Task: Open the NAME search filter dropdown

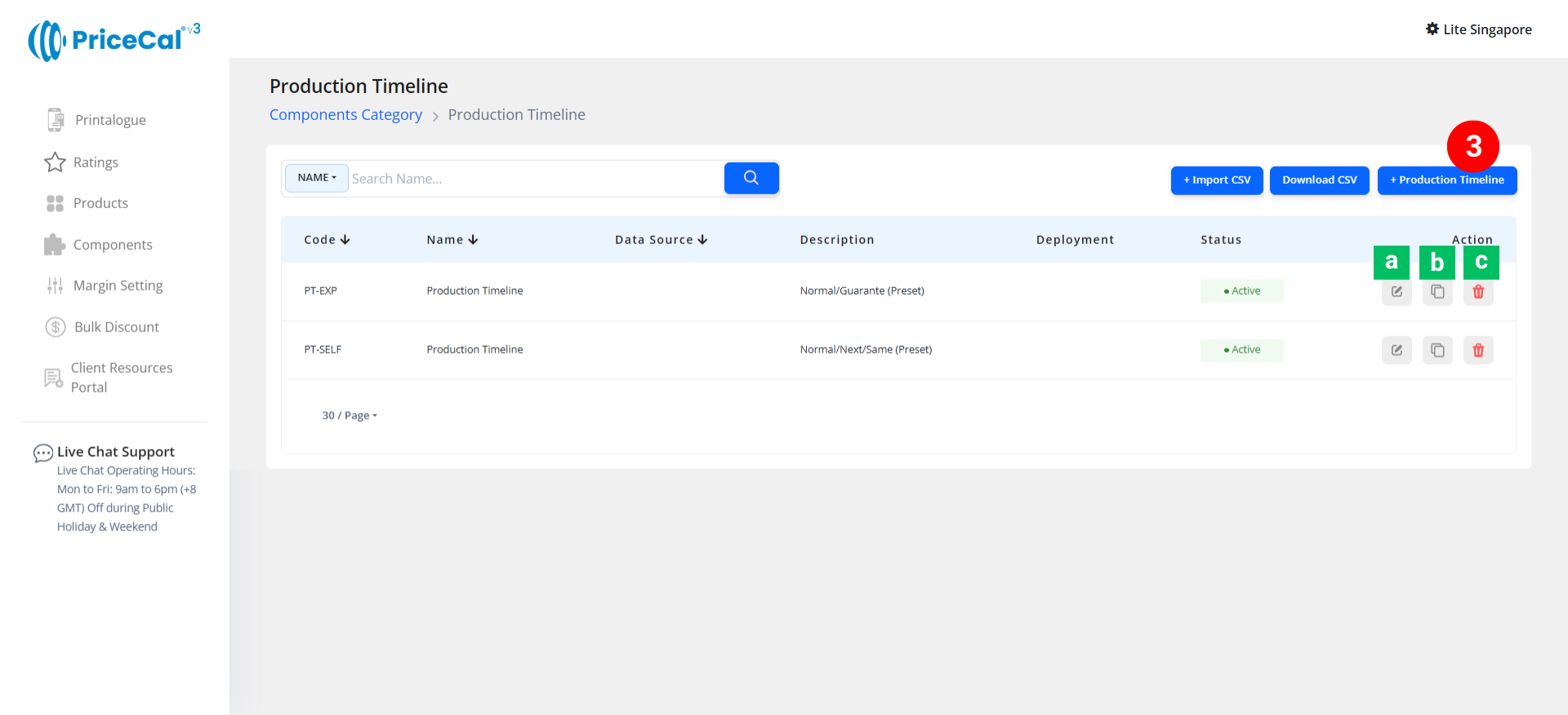Action: (x=317, y=178)
